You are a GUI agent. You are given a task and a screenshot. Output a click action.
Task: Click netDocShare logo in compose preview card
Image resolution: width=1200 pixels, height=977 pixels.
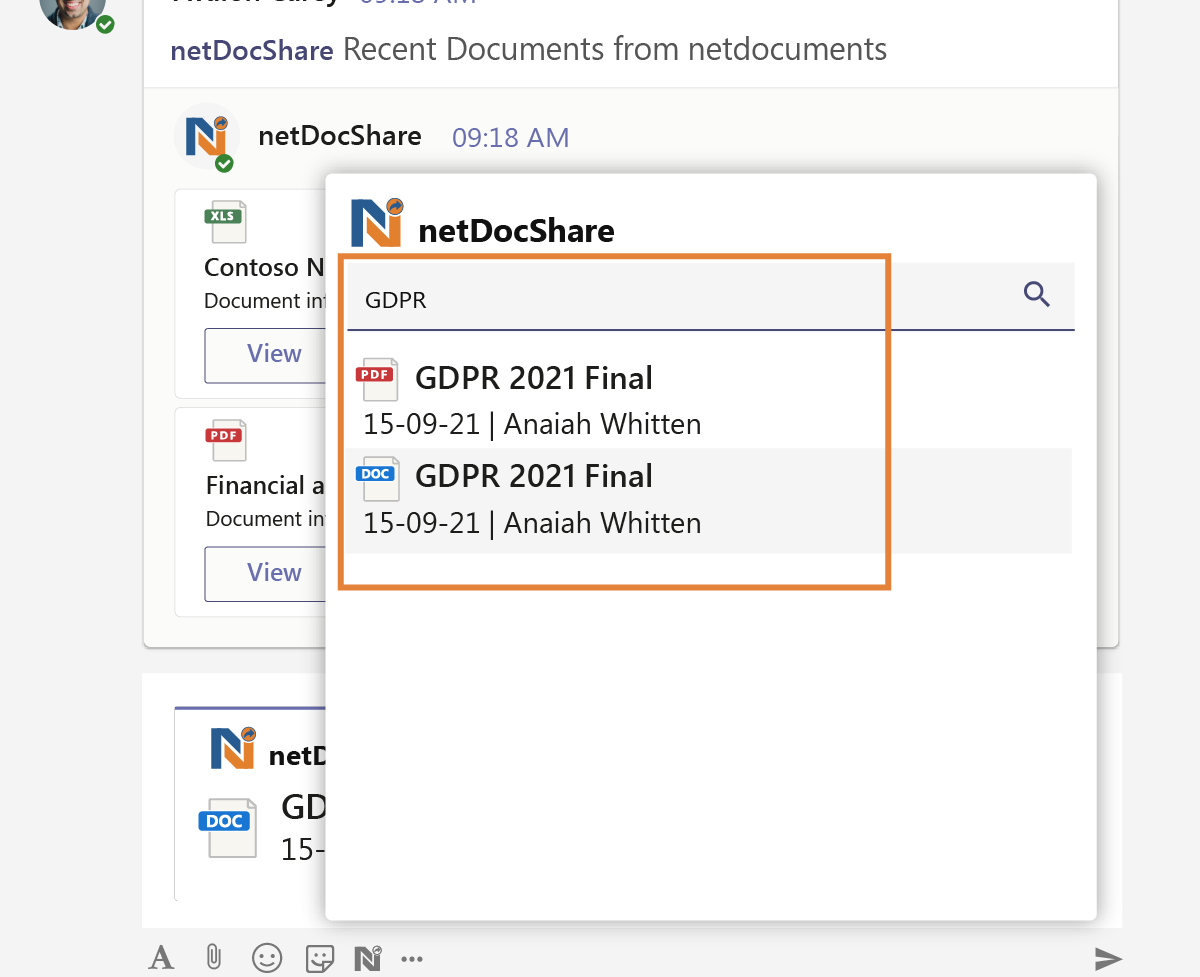[x=233, y=749]
